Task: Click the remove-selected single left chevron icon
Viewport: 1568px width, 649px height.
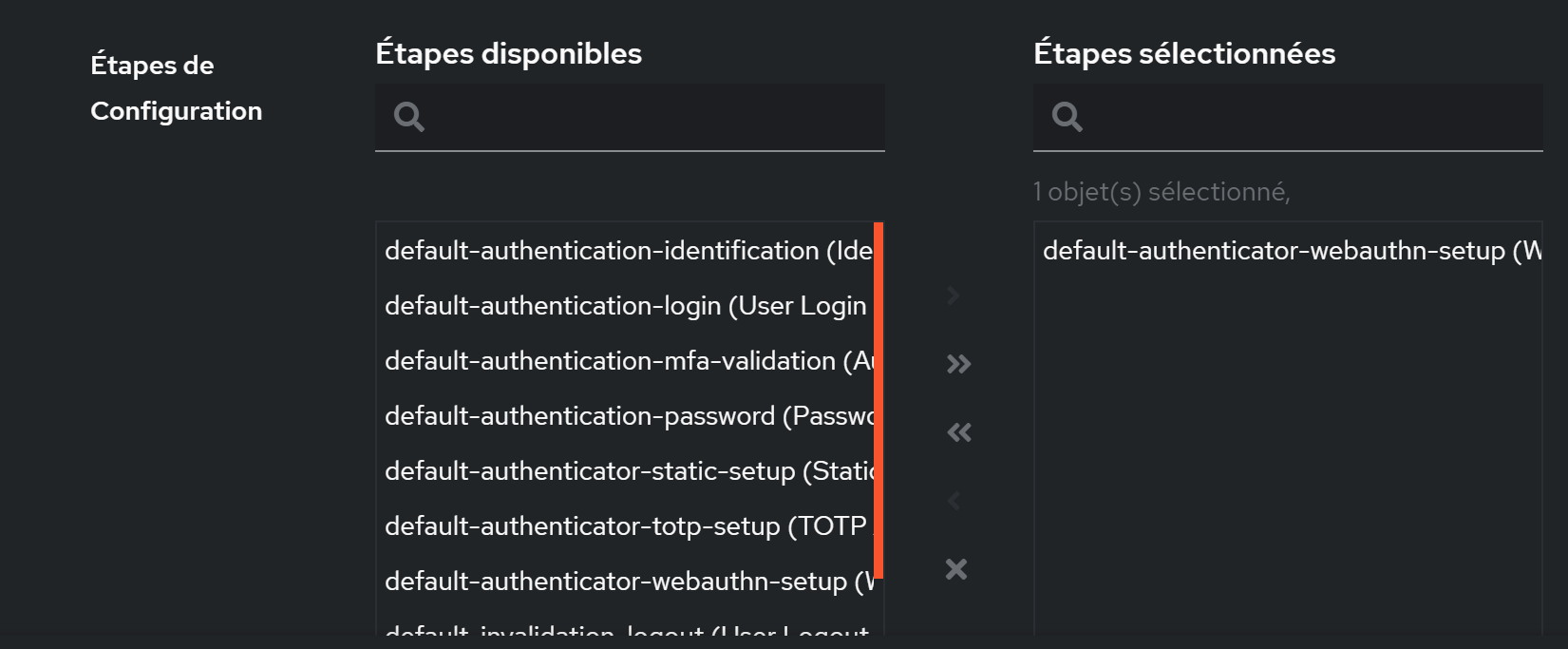Action: [x=954, y=501]
